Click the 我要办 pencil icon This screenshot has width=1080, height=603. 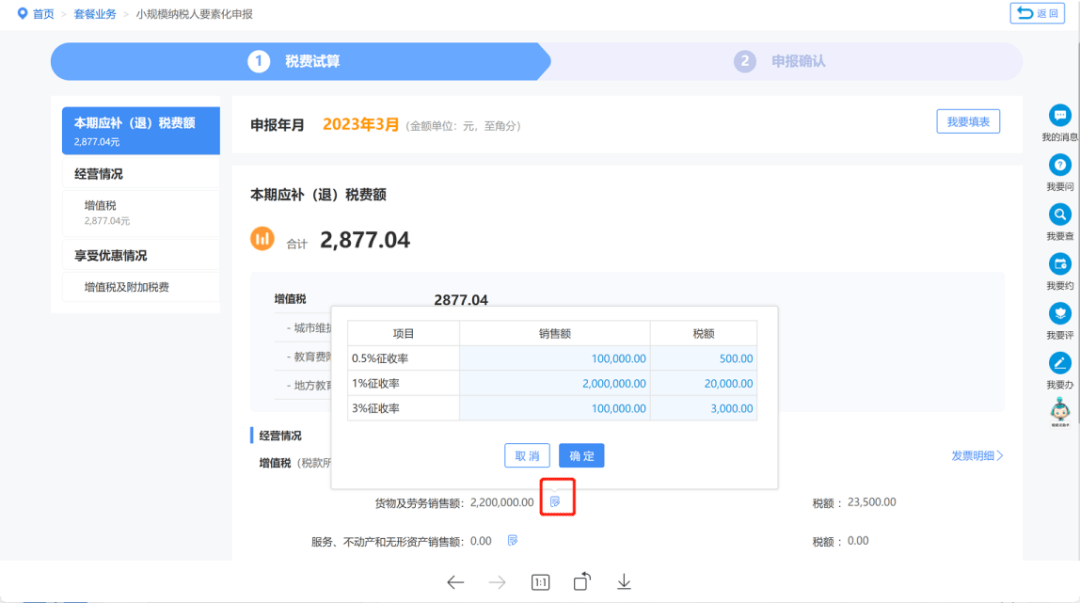(x=1059, y=363)
